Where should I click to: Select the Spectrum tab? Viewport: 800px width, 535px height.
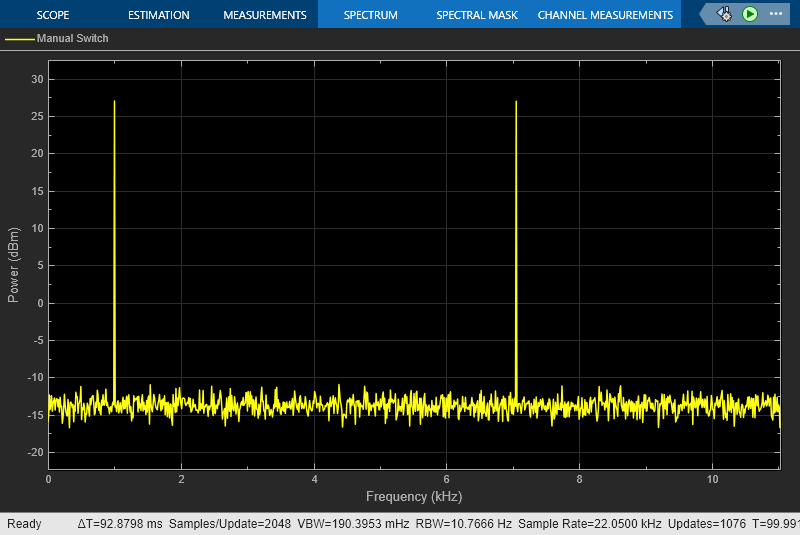370,15
